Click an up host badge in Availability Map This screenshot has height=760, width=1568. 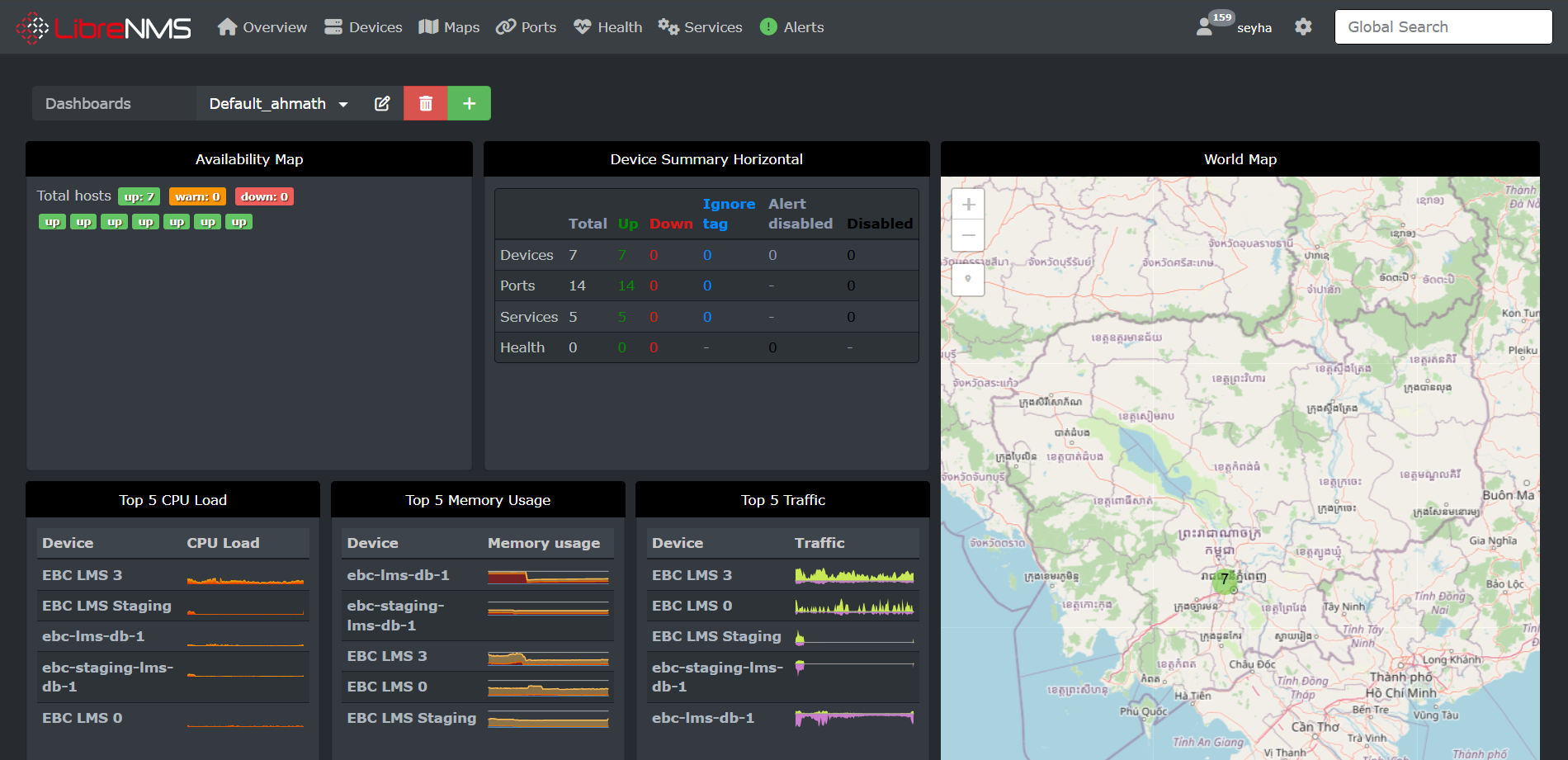pos(52,221)
